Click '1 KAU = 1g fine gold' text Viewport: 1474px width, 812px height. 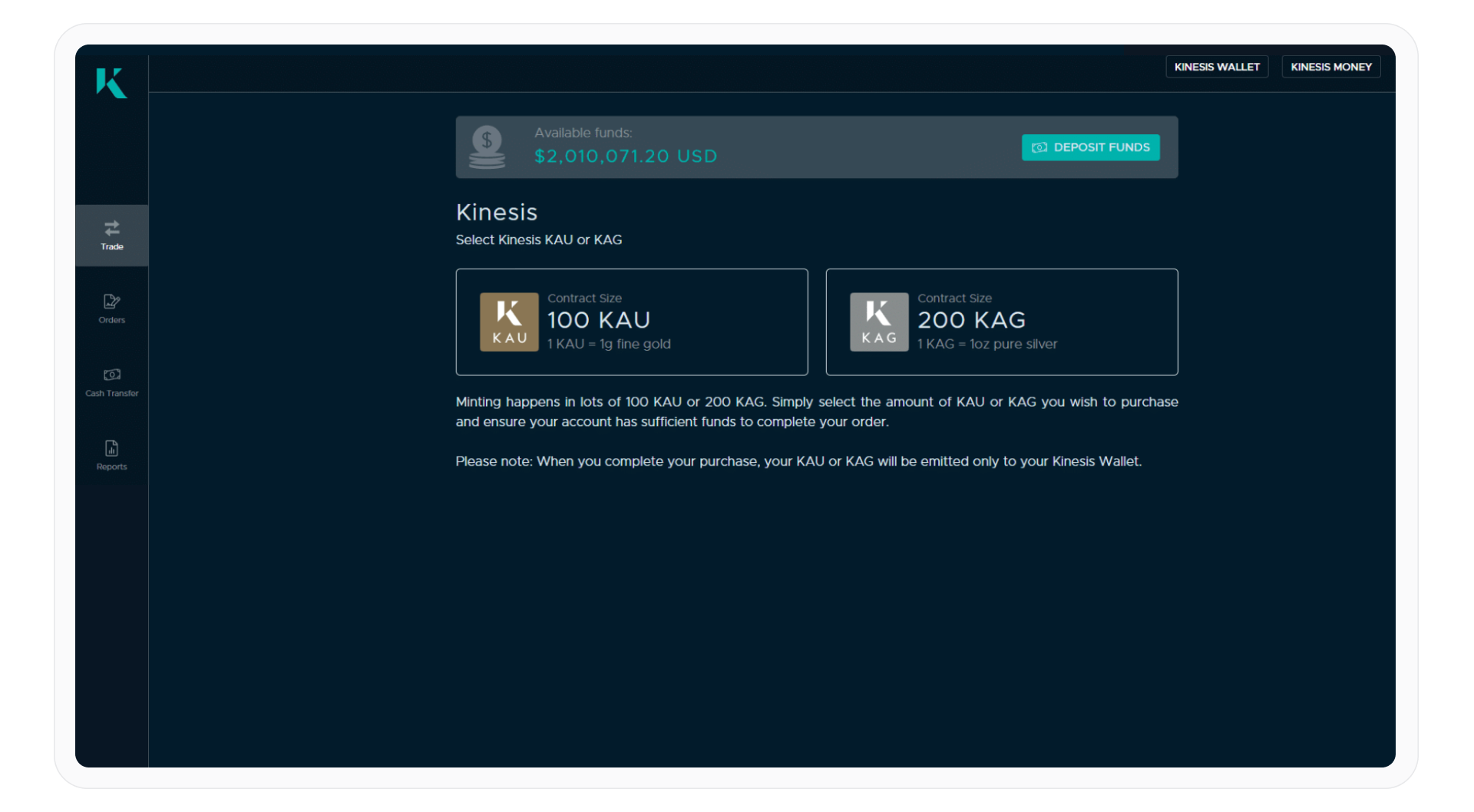coord(609,344)
